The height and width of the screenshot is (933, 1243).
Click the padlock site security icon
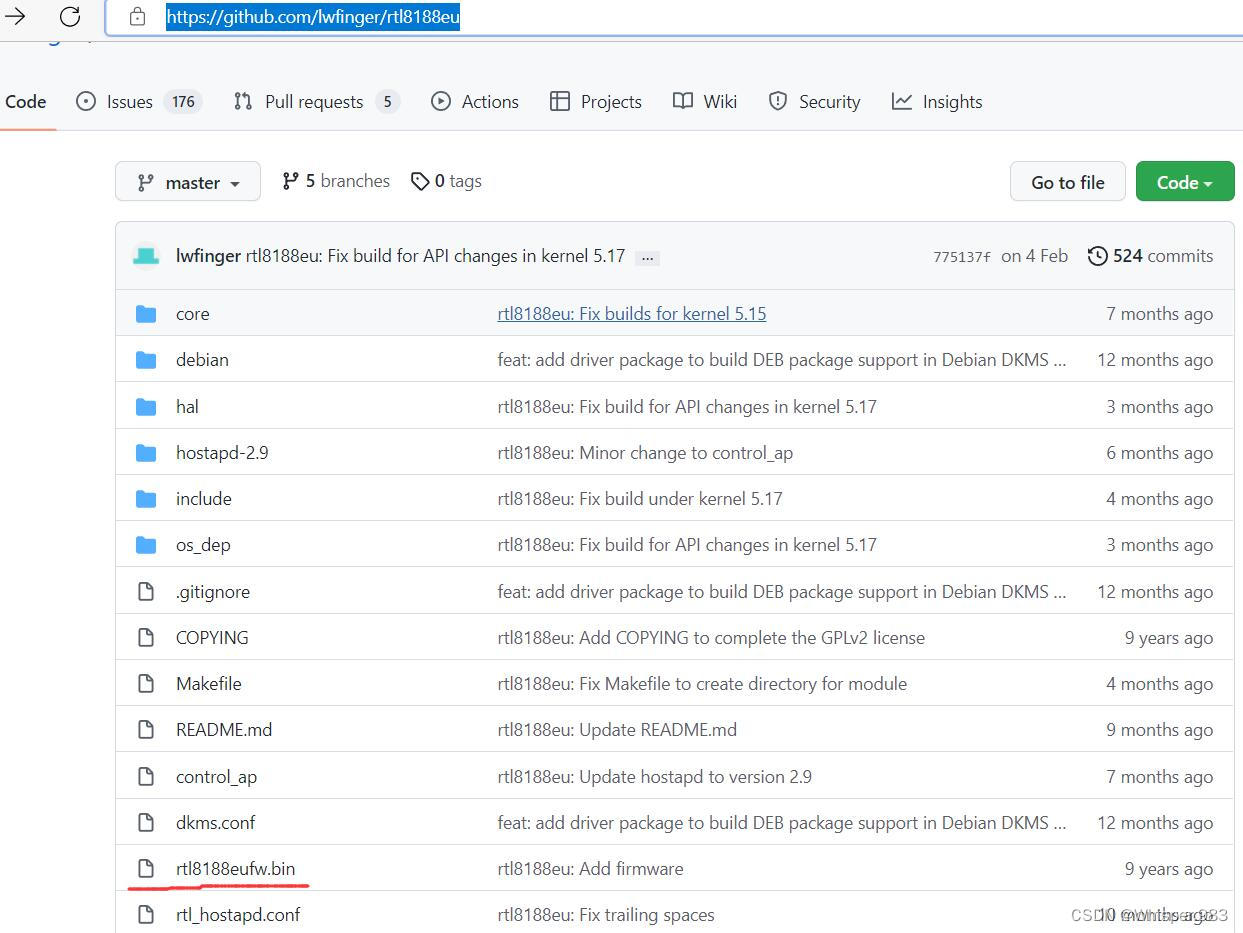tap(138, 17)
